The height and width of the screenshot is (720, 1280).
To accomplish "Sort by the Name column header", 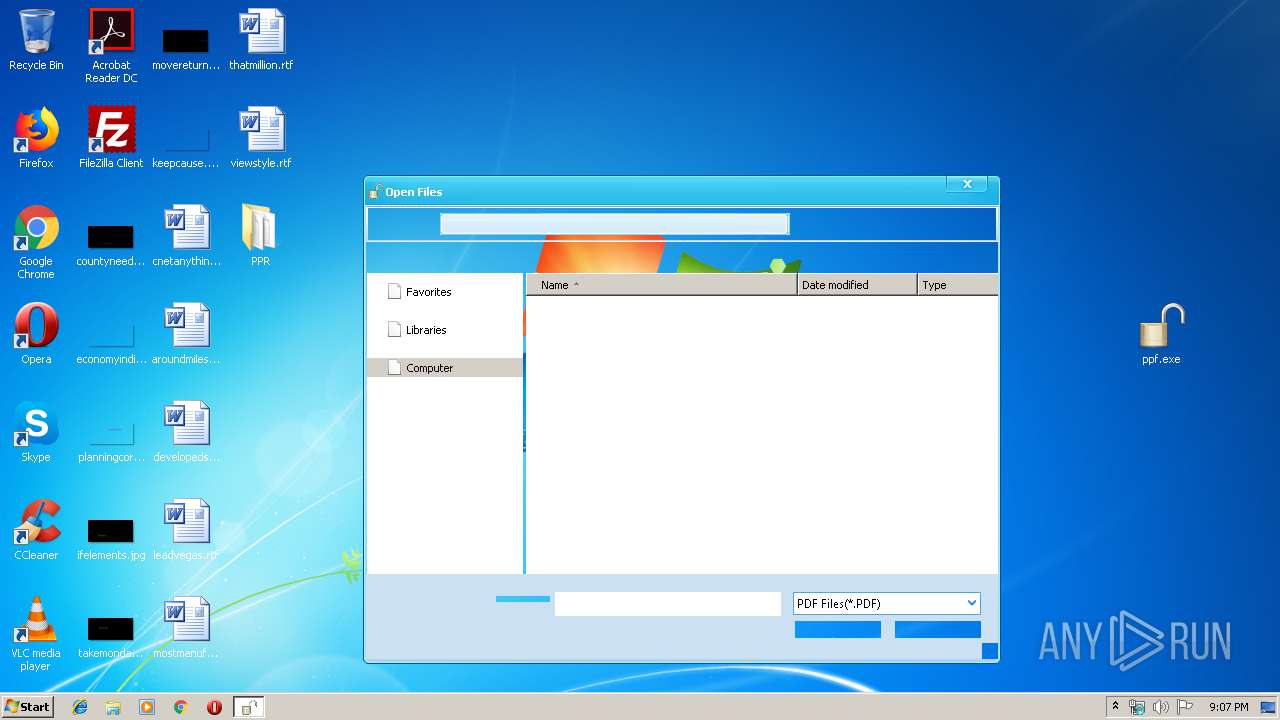I will click(662, 285).
